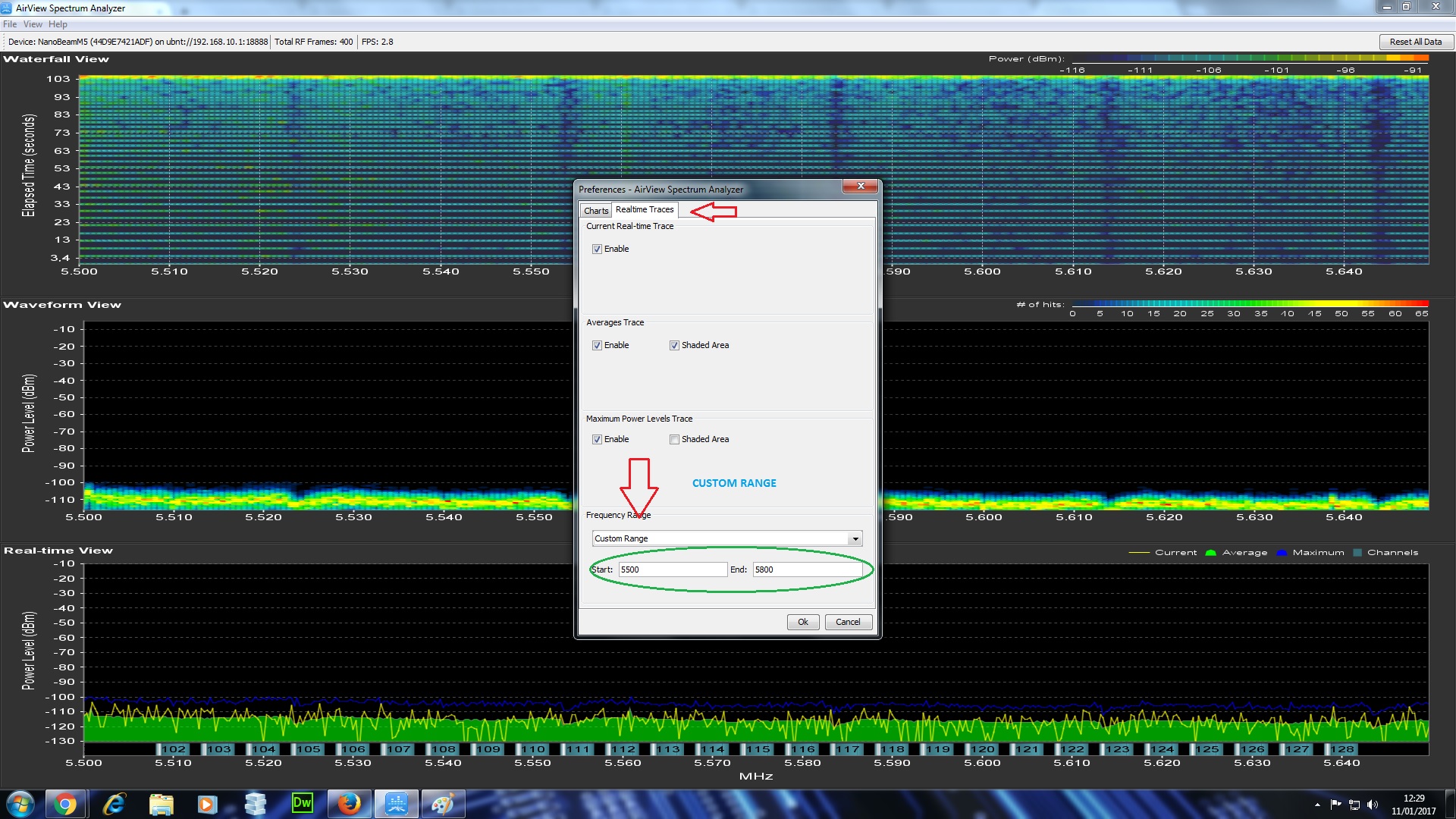Open Windows Explorer folder icon
This screenshot has height=819, width=1456.
pyautogui.click(x=161, y=804)
